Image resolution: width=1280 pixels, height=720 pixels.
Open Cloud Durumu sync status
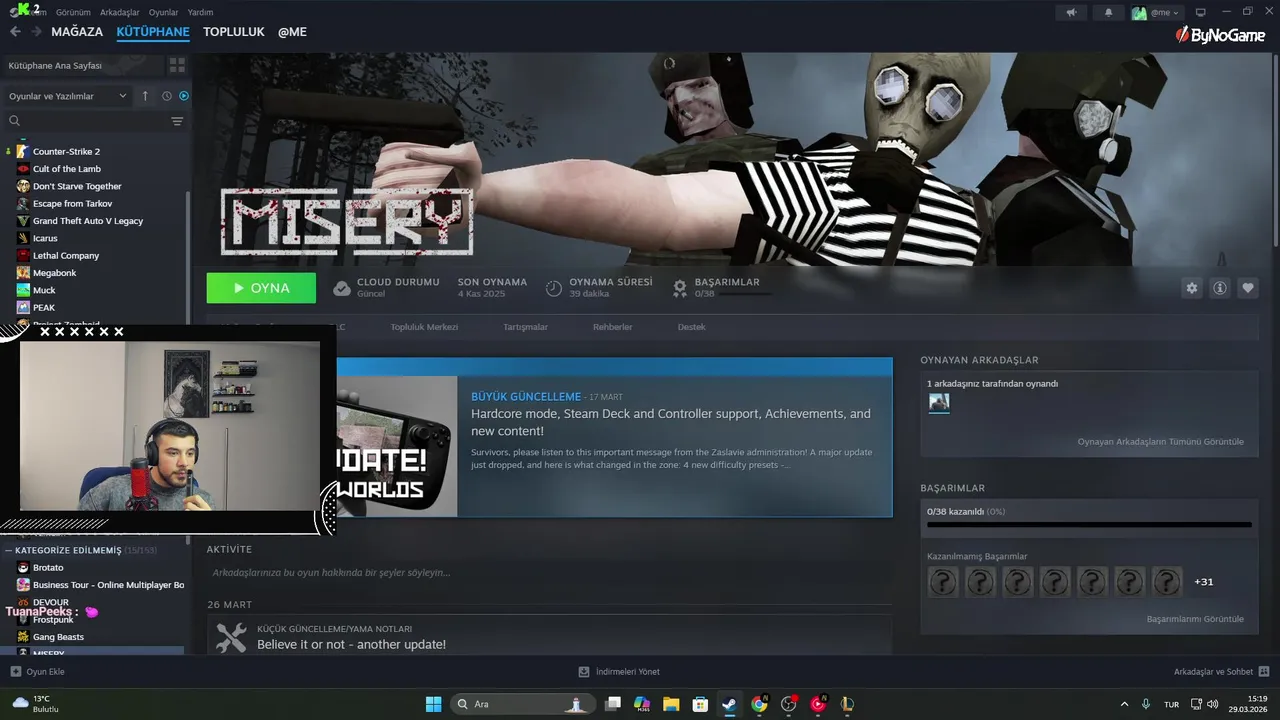pyautogui.click(x=386, y=288)
